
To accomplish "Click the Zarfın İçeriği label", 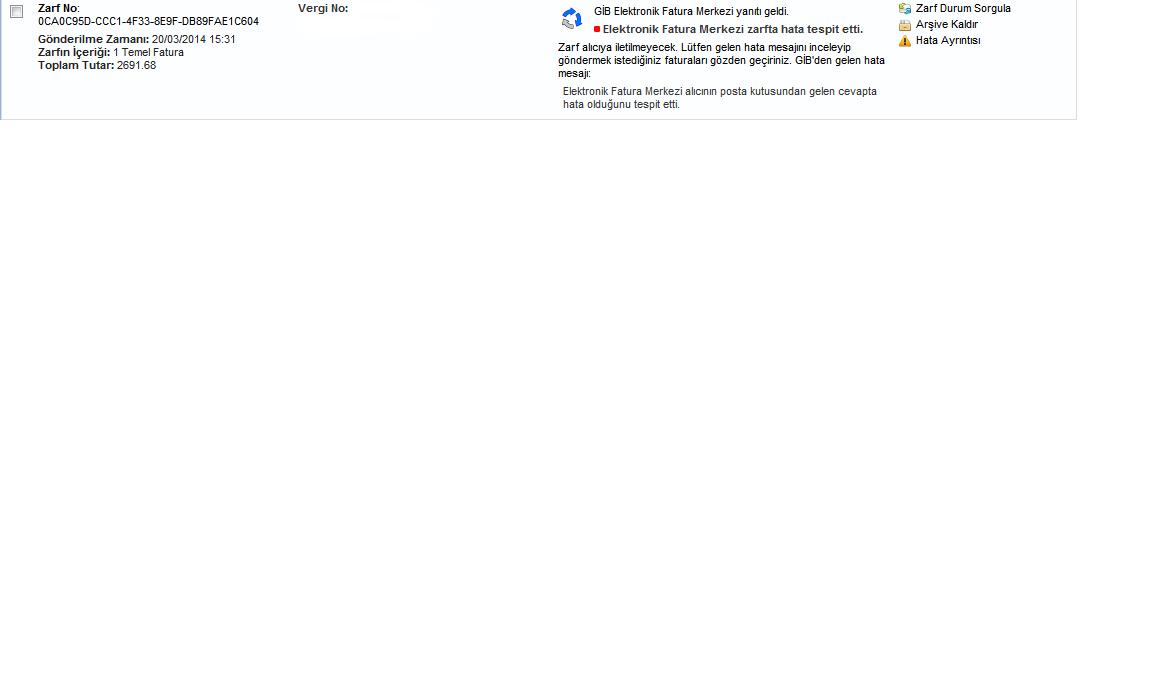I will click(x=74, y=52).
